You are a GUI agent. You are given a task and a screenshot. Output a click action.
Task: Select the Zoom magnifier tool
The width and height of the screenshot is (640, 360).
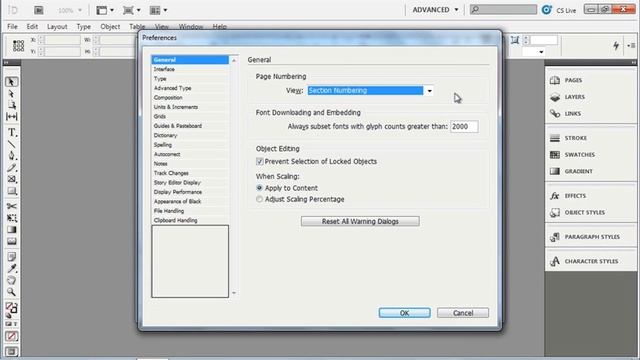pyautogui.click(x=11, y=292)
